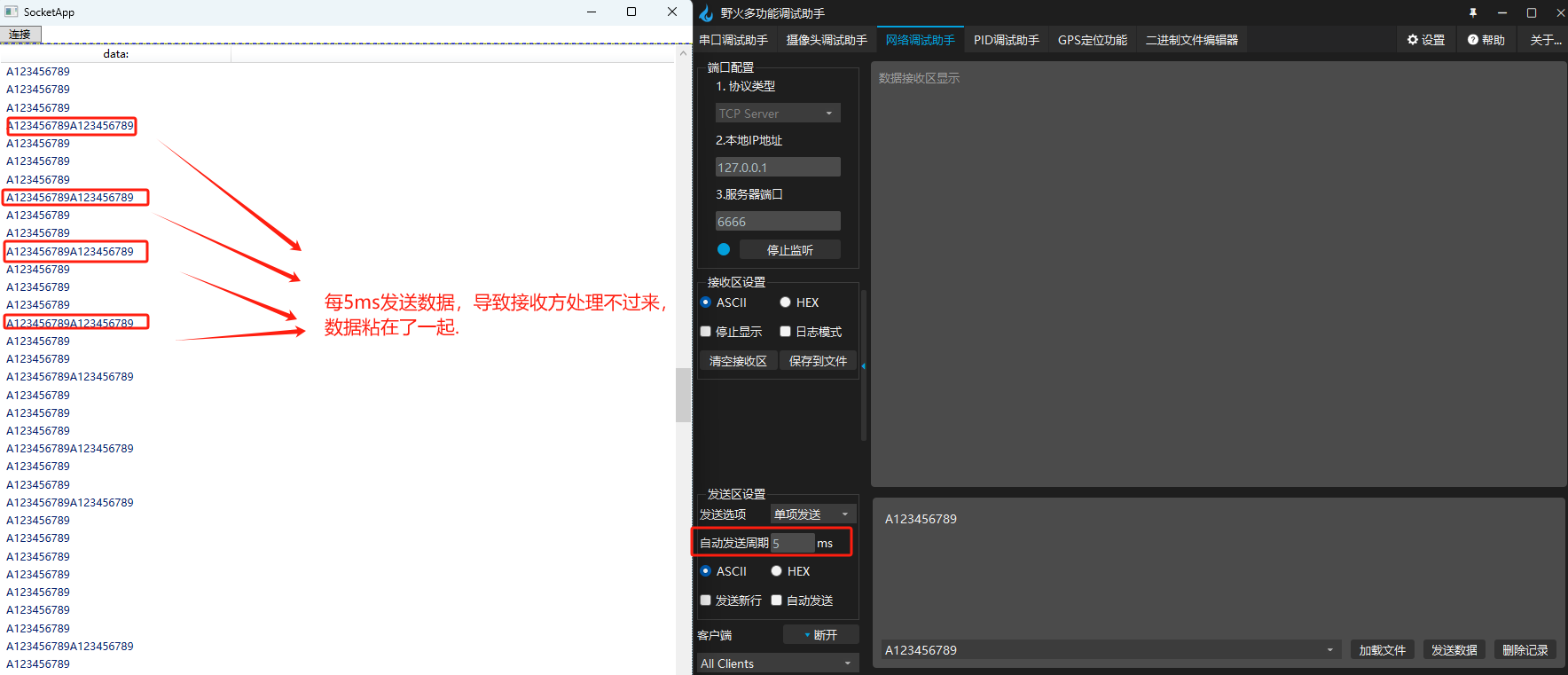Toggle 发送新行 checkbox
The image size is (1568, 675).
coord(706,600)
